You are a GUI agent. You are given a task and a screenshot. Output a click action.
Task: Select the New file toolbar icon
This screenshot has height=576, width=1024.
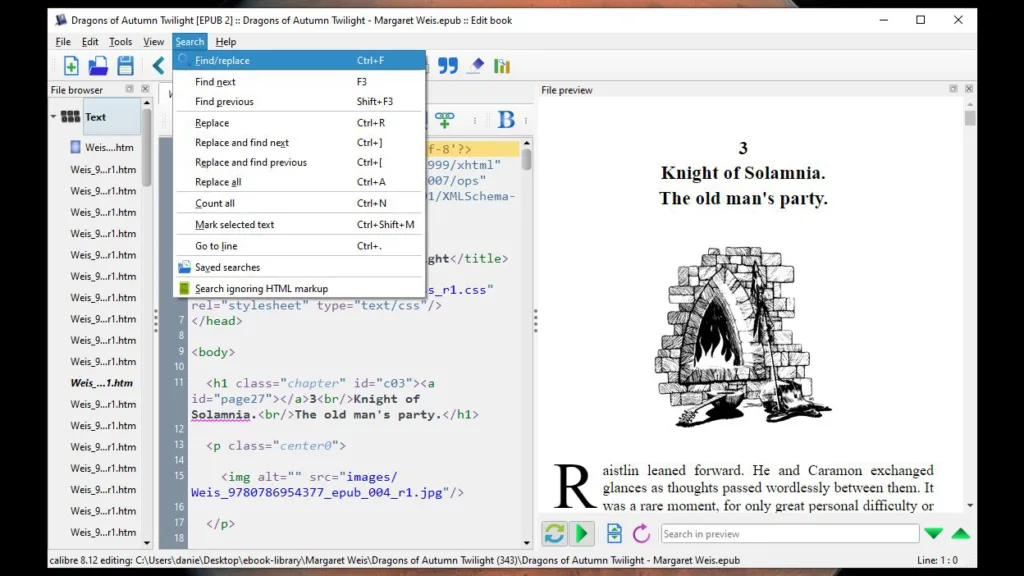[70, 65]
